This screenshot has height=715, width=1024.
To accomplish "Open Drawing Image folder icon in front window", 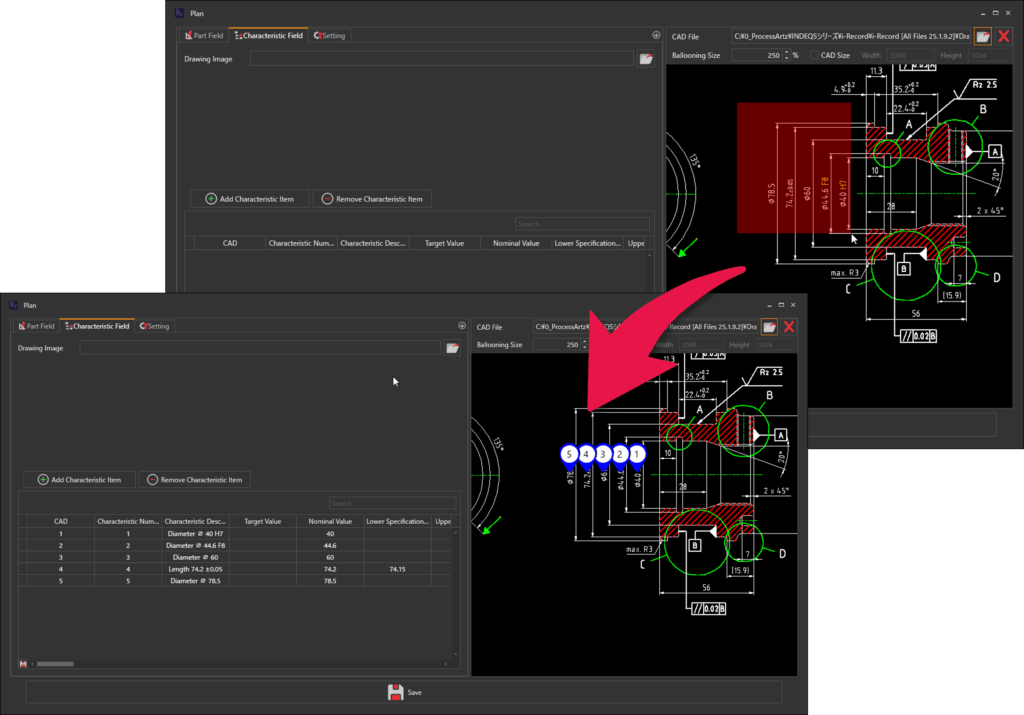I will (452, 348).
